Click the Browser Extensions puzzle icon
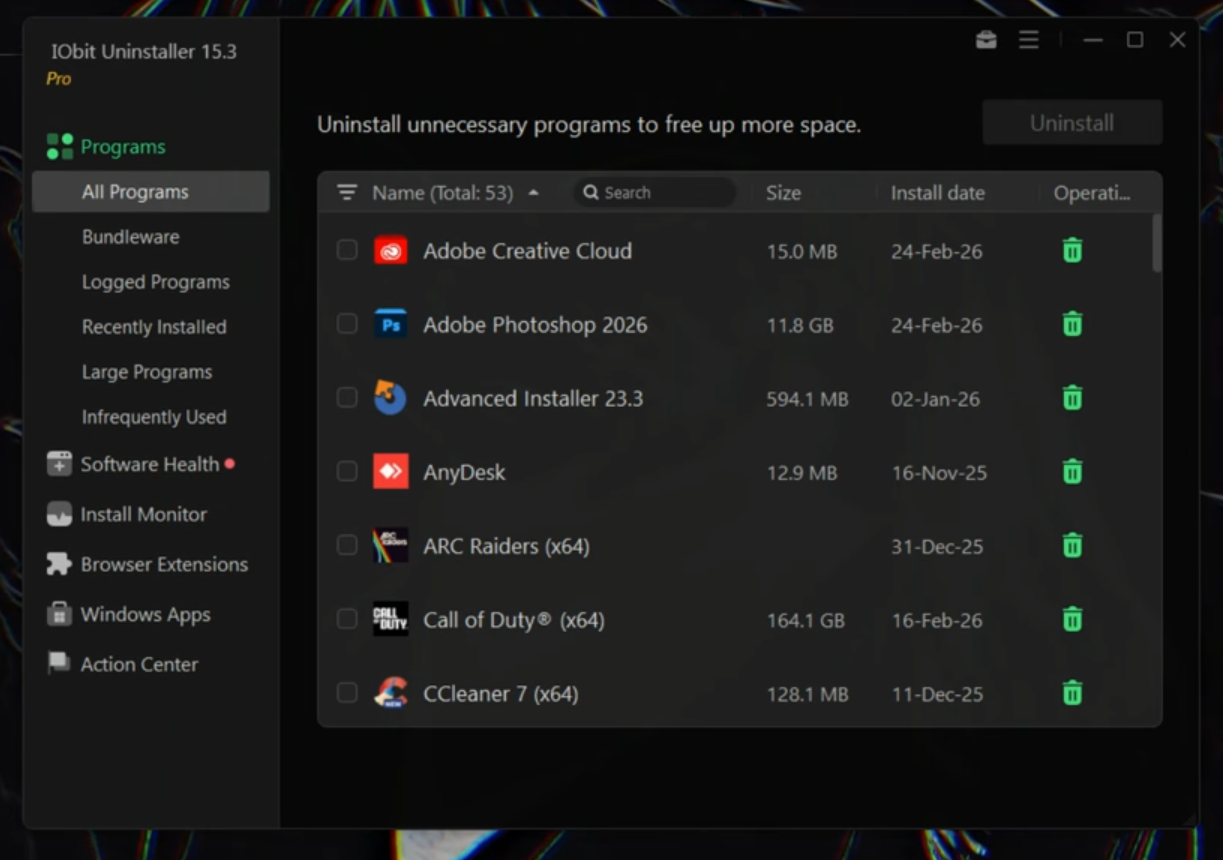 click(60, 564)
